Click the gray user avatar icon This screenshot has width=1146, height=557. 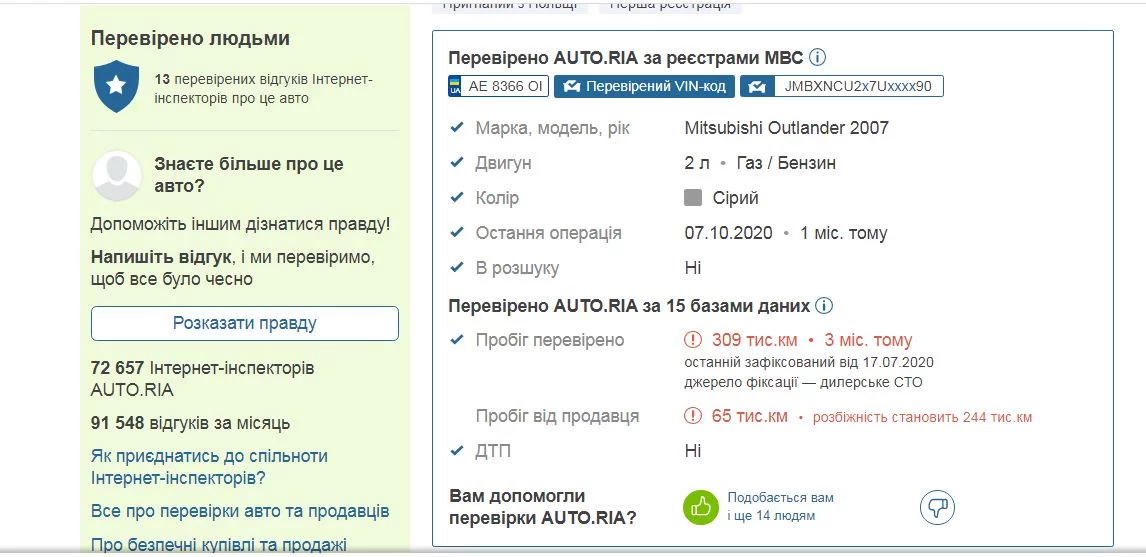tap(117, 176)
